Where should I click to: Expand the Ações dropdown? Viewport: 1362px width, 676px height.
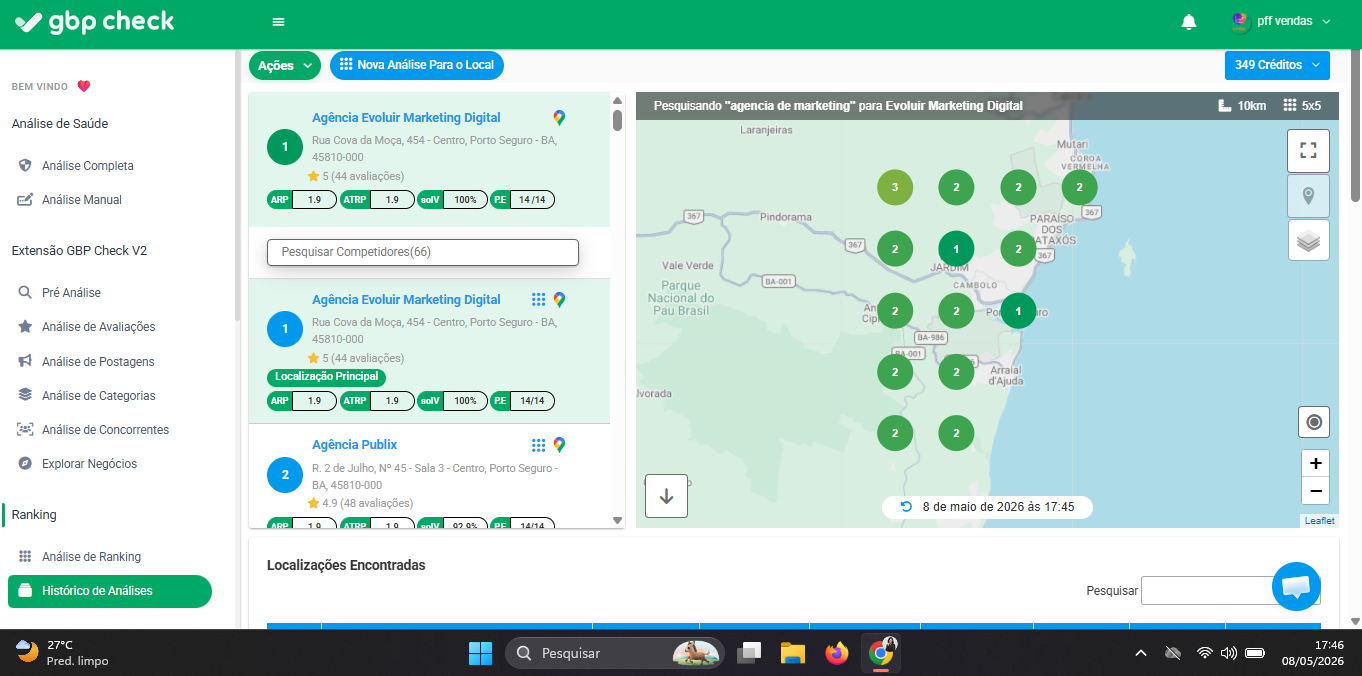tap(285, 65)
